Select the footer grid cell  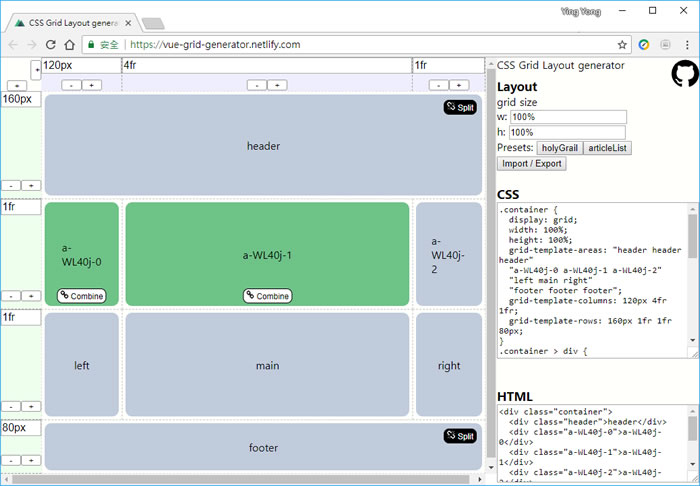[x=263, y=447]
